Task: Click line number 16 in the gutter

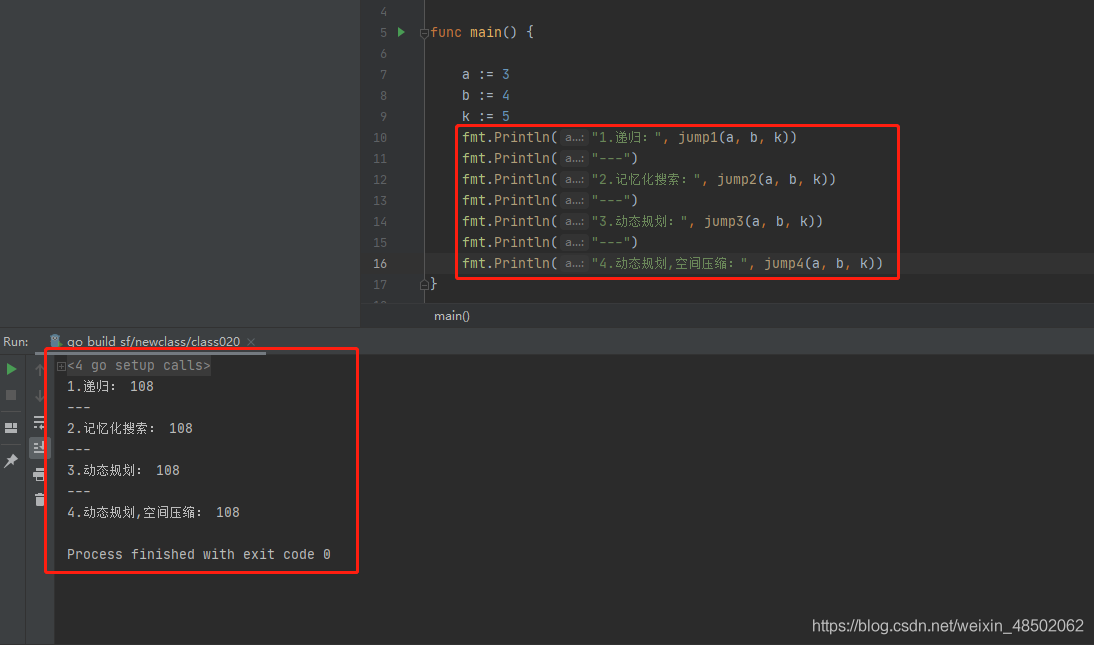Action: point(380,263)
